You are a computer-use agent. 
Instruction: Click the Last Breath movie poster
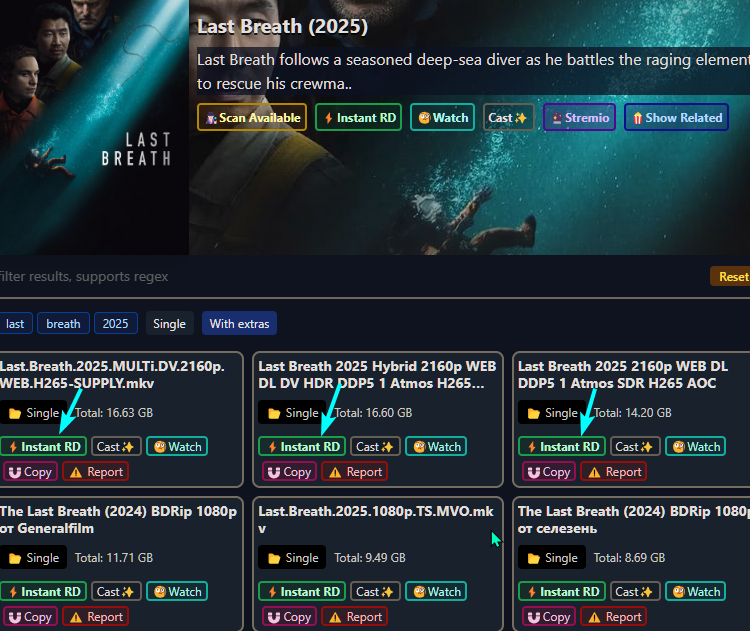(x=94, y=127)
